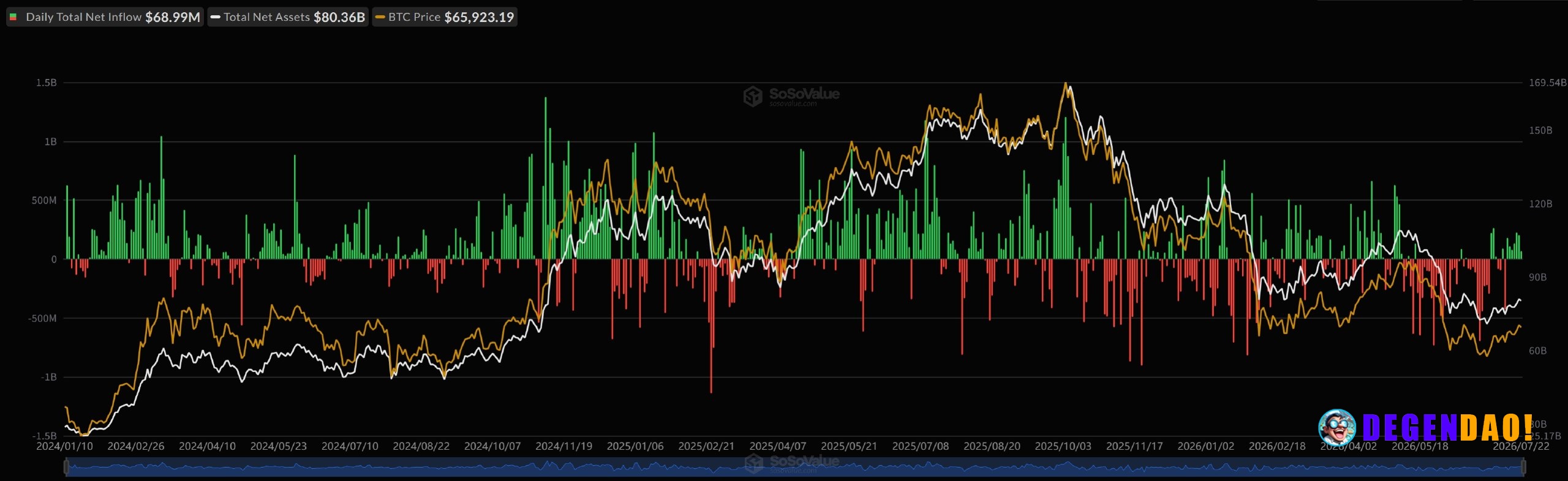Click the -1B left axis label

48,377
